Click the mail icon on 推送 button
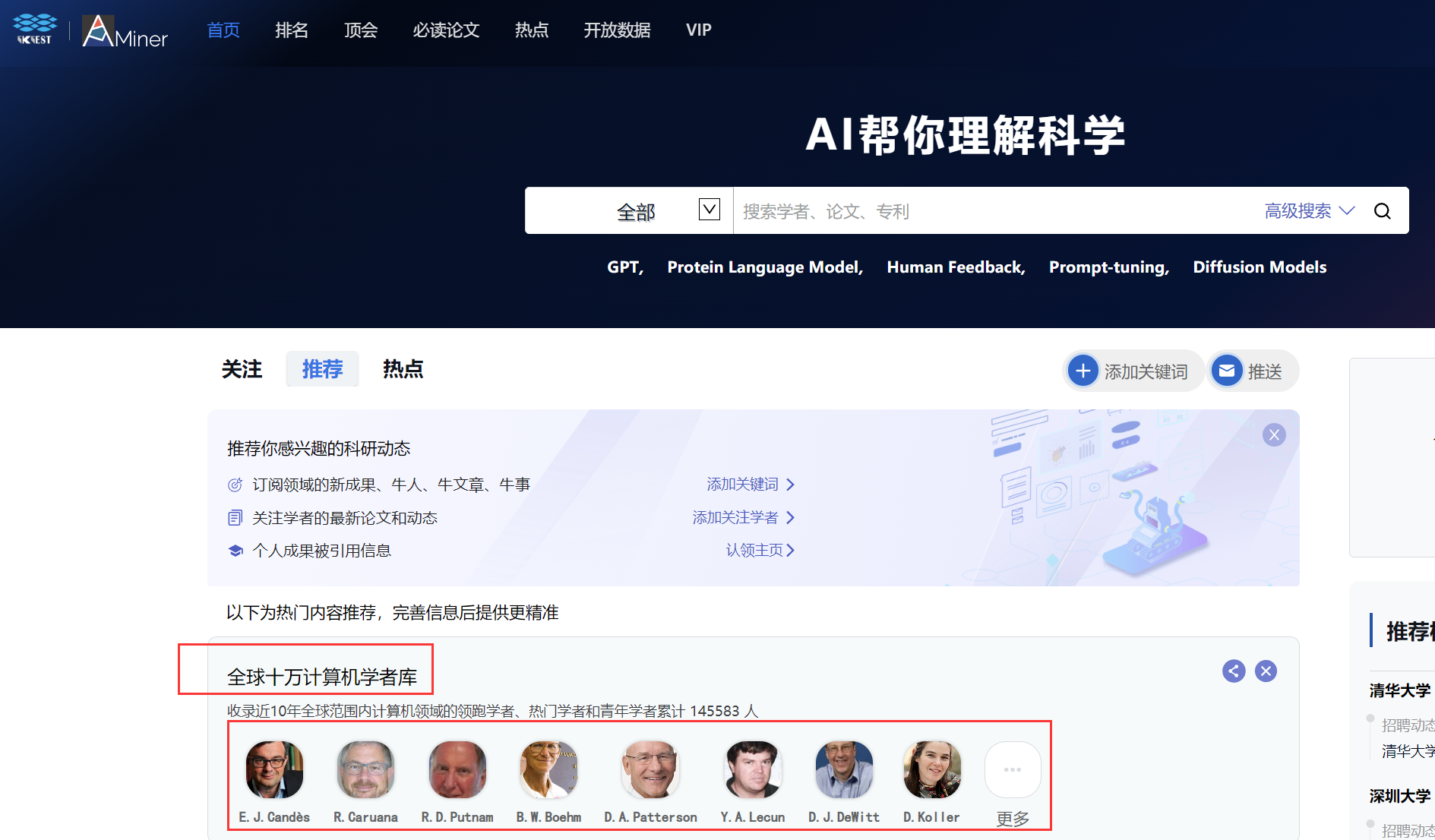 coord(1226,371)
